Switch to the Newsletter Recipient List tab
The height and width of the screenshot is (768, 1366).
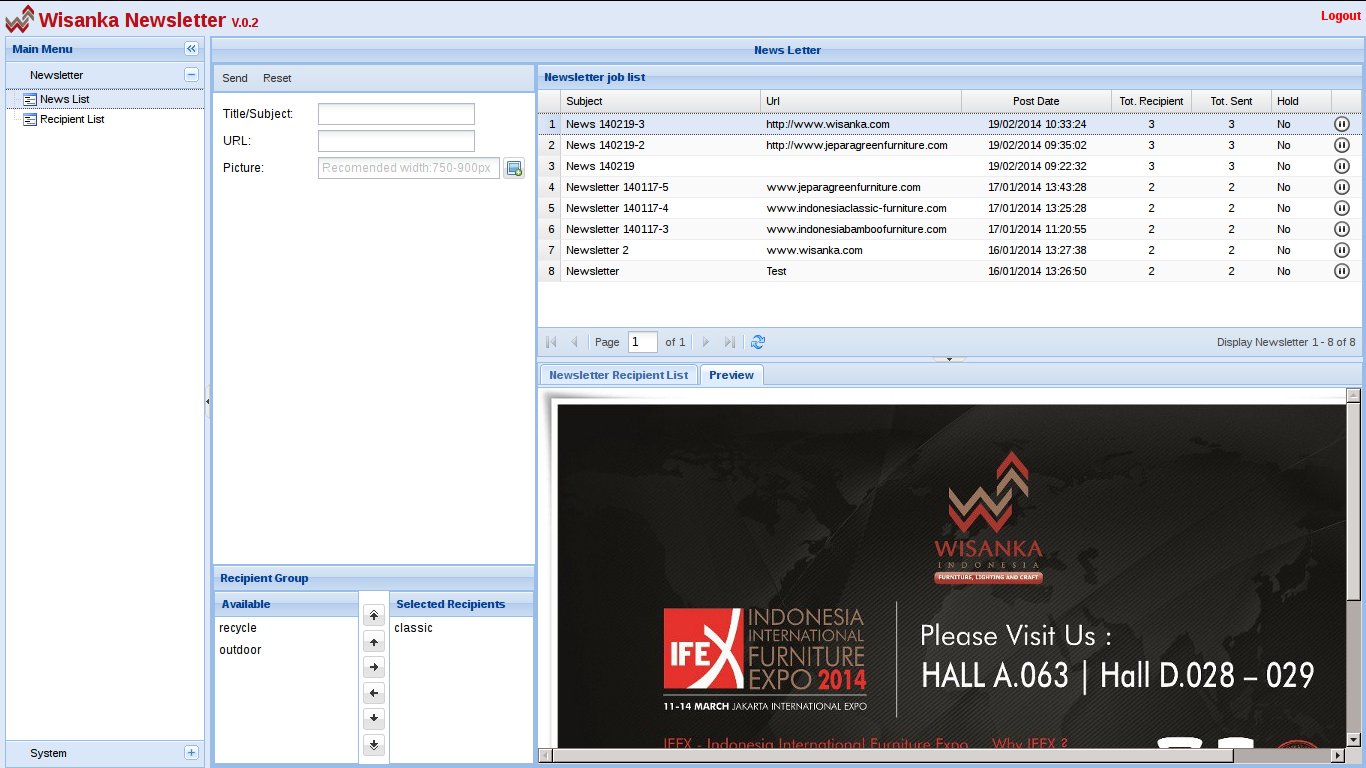click(618, 374)
